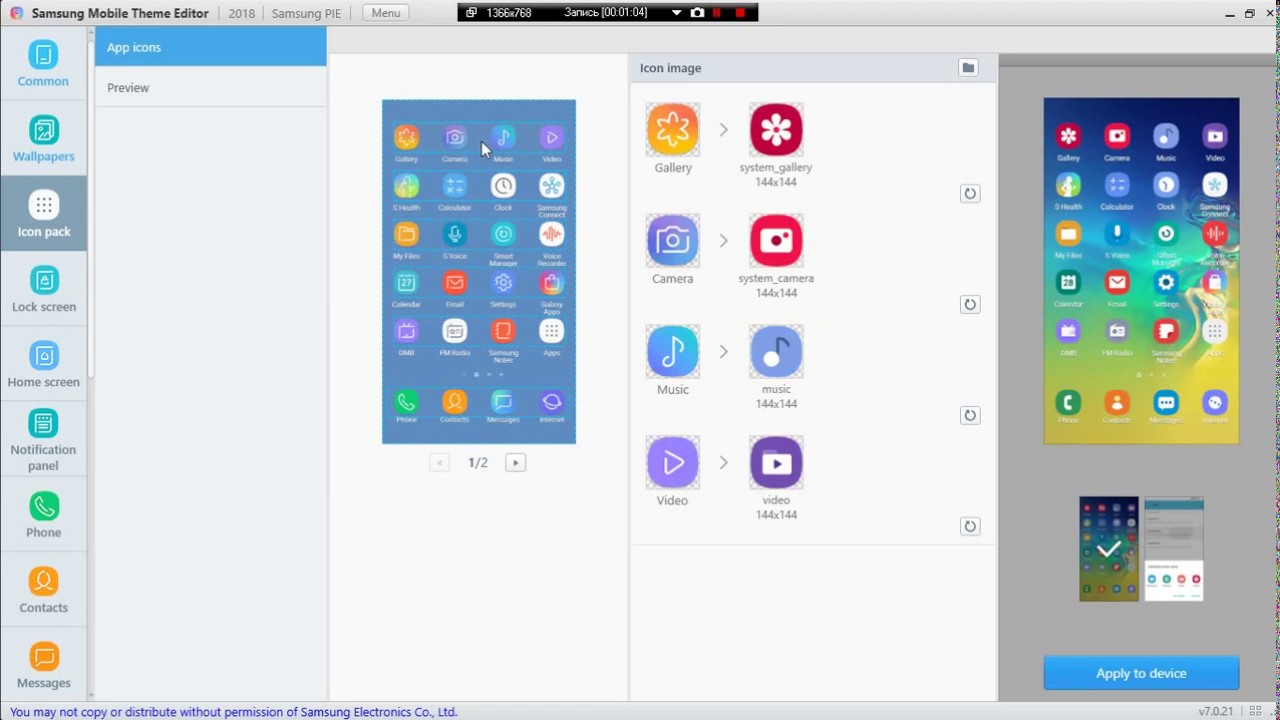Click the Samsung copyright notice text
The width and height of the screenshot is (1280, 720).
point(234,712)
